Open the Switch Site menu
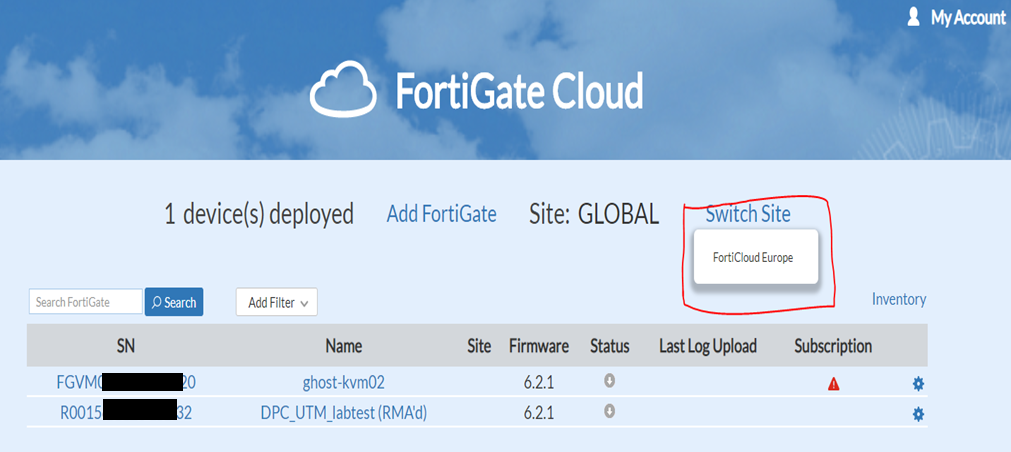 click(x=747, y=214)
